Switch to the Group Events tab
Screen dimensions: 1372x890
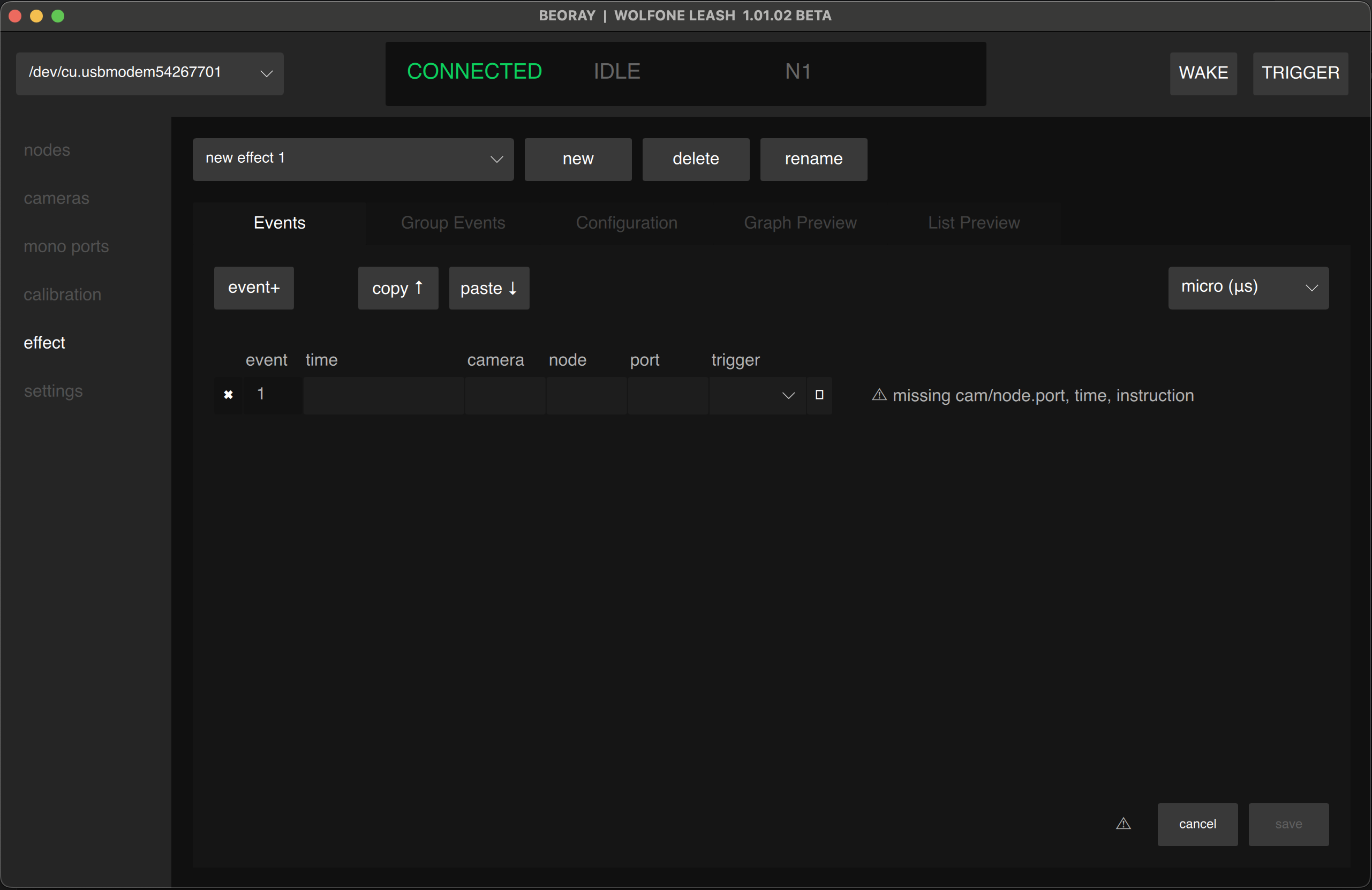[x=453, y=223]
